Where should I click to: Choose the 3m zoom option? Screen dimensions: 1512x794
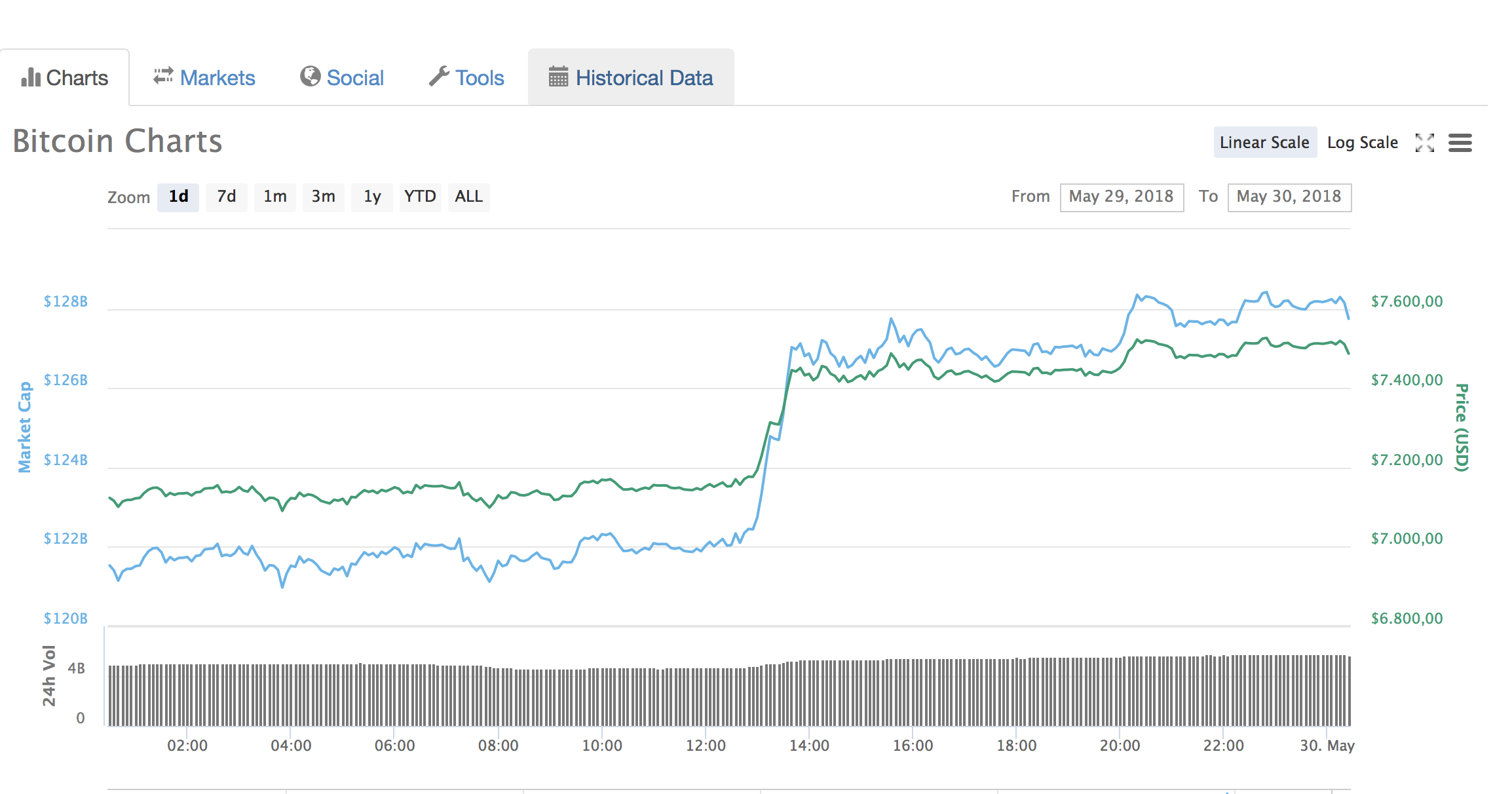point(323,197)
